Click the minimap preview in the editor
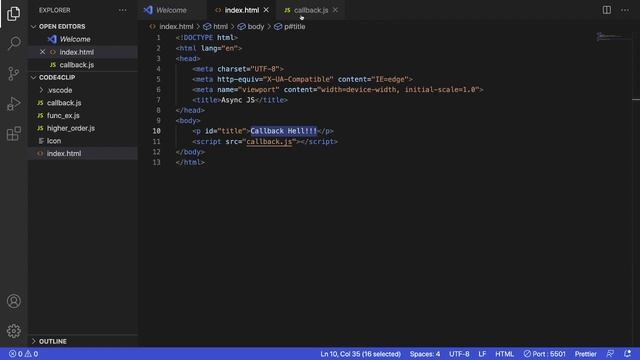 613,38
